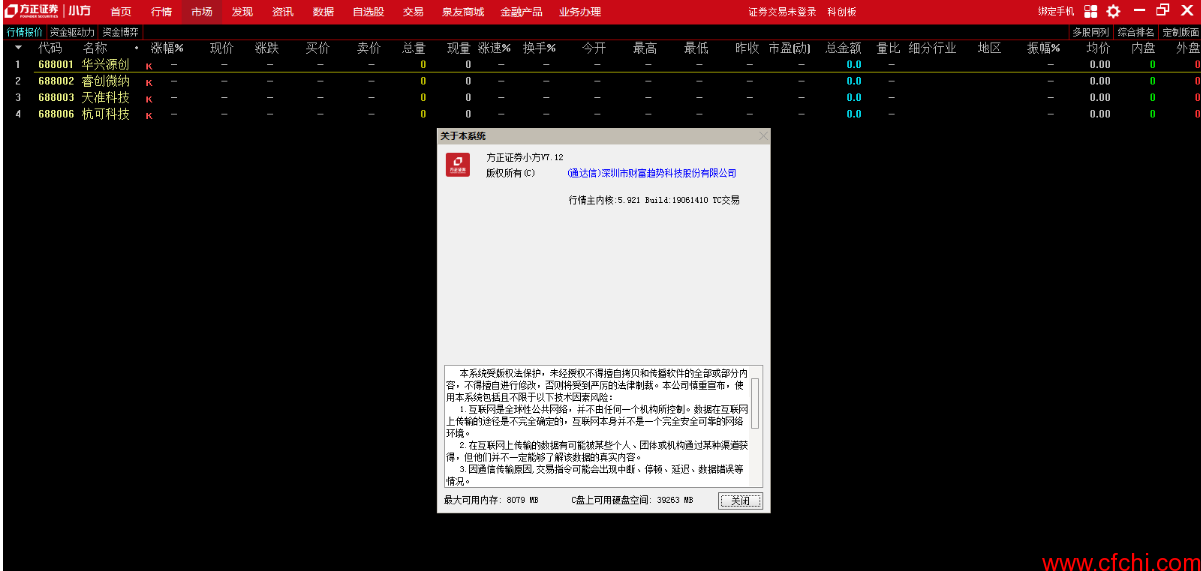Switch to the 行情报价 tab
Viewport: 1201px width, 571px height.
pos(24,32)
